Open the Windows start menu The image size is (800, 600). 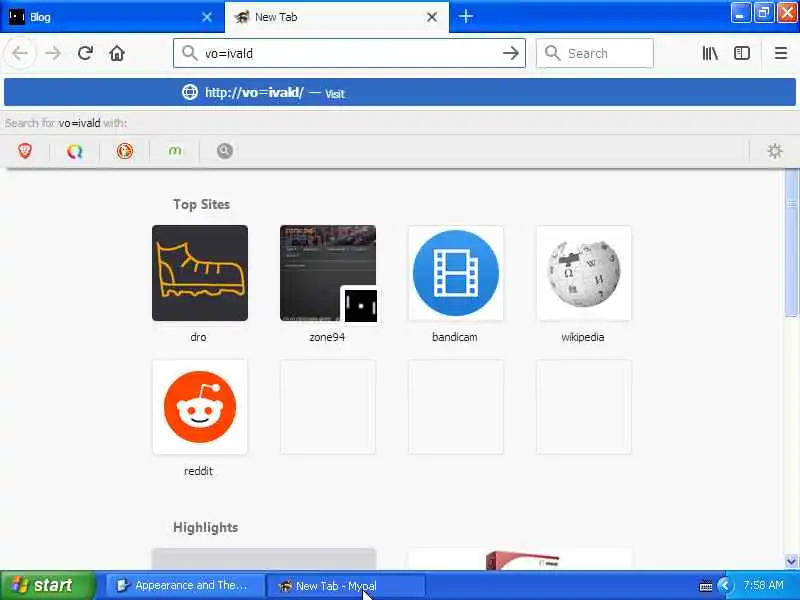click(47, 585)
